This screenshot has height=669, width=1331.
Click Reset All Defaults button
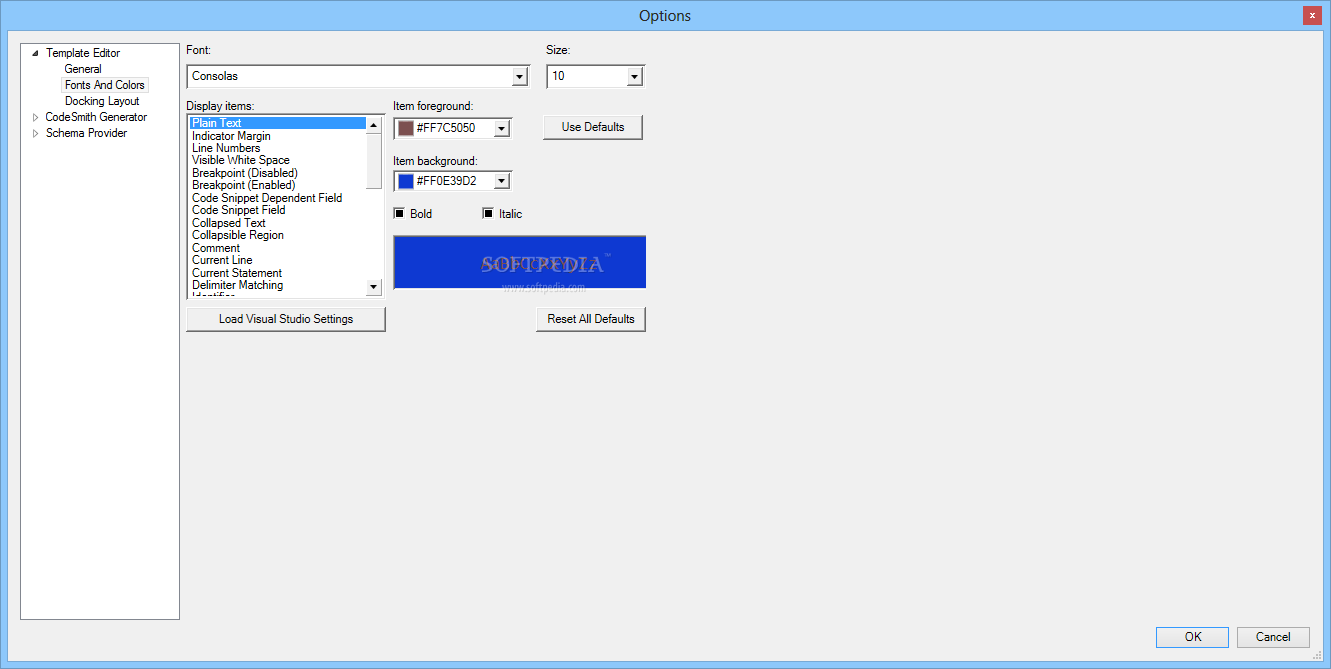click(591, 319)
